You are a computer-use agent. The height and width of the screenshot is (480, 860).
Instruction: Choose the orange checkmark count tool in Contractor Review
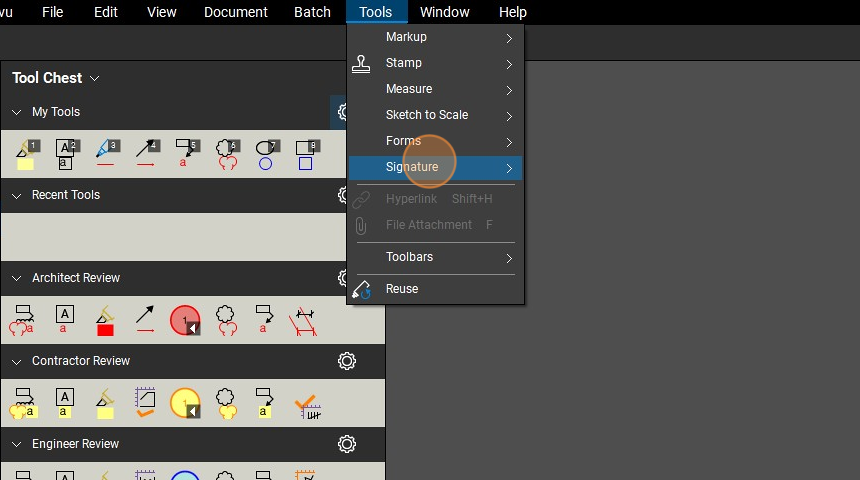pos(307,403)
